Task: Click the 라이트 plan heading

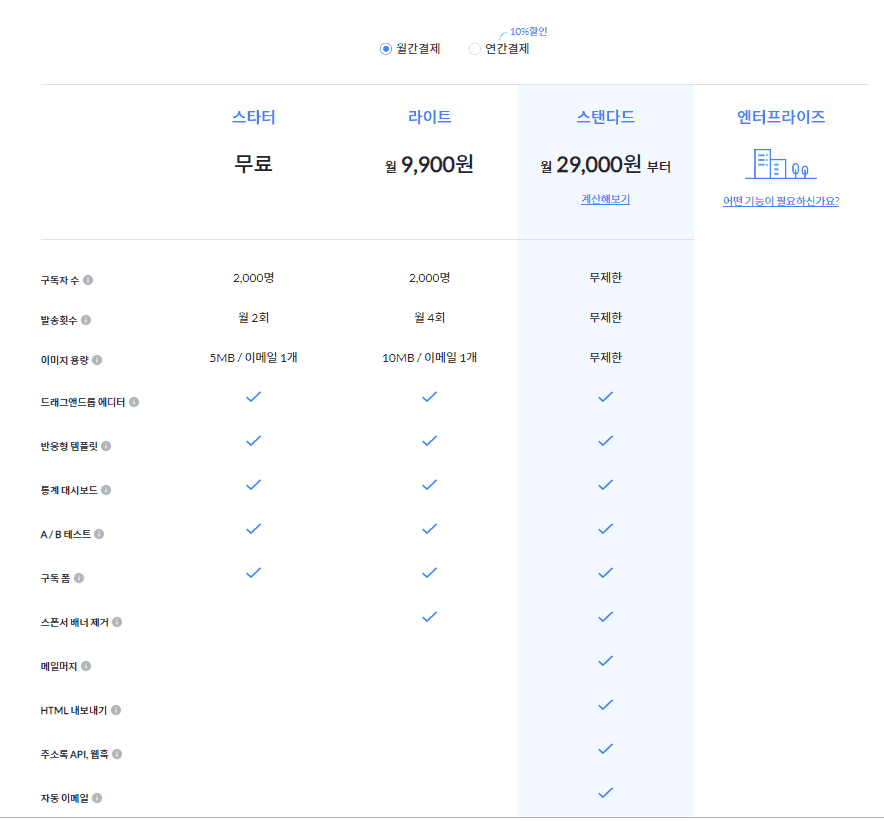Action: click(x=429, y=117)
